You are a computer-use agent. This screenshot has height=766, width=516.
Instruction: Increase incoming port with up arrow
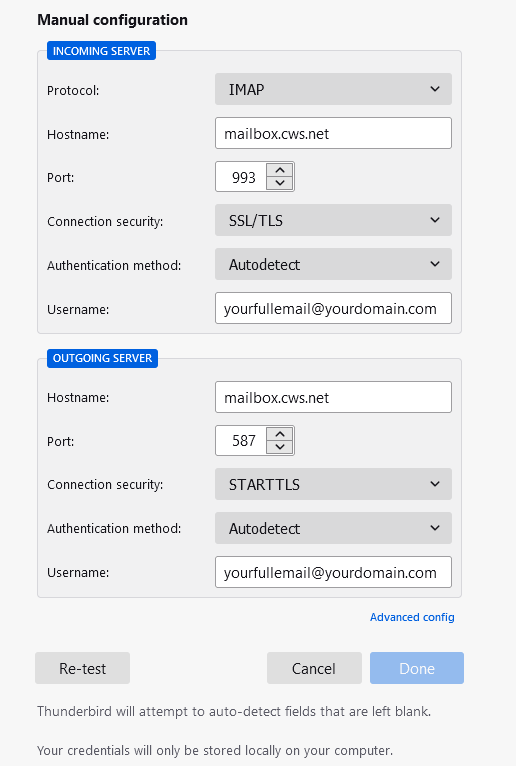click(280, 170)
